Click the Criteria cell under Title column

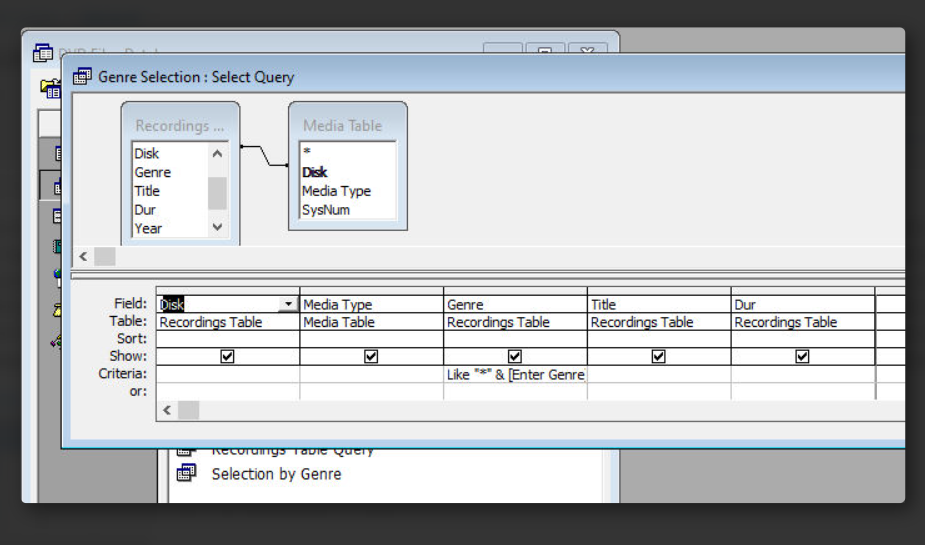659,375
